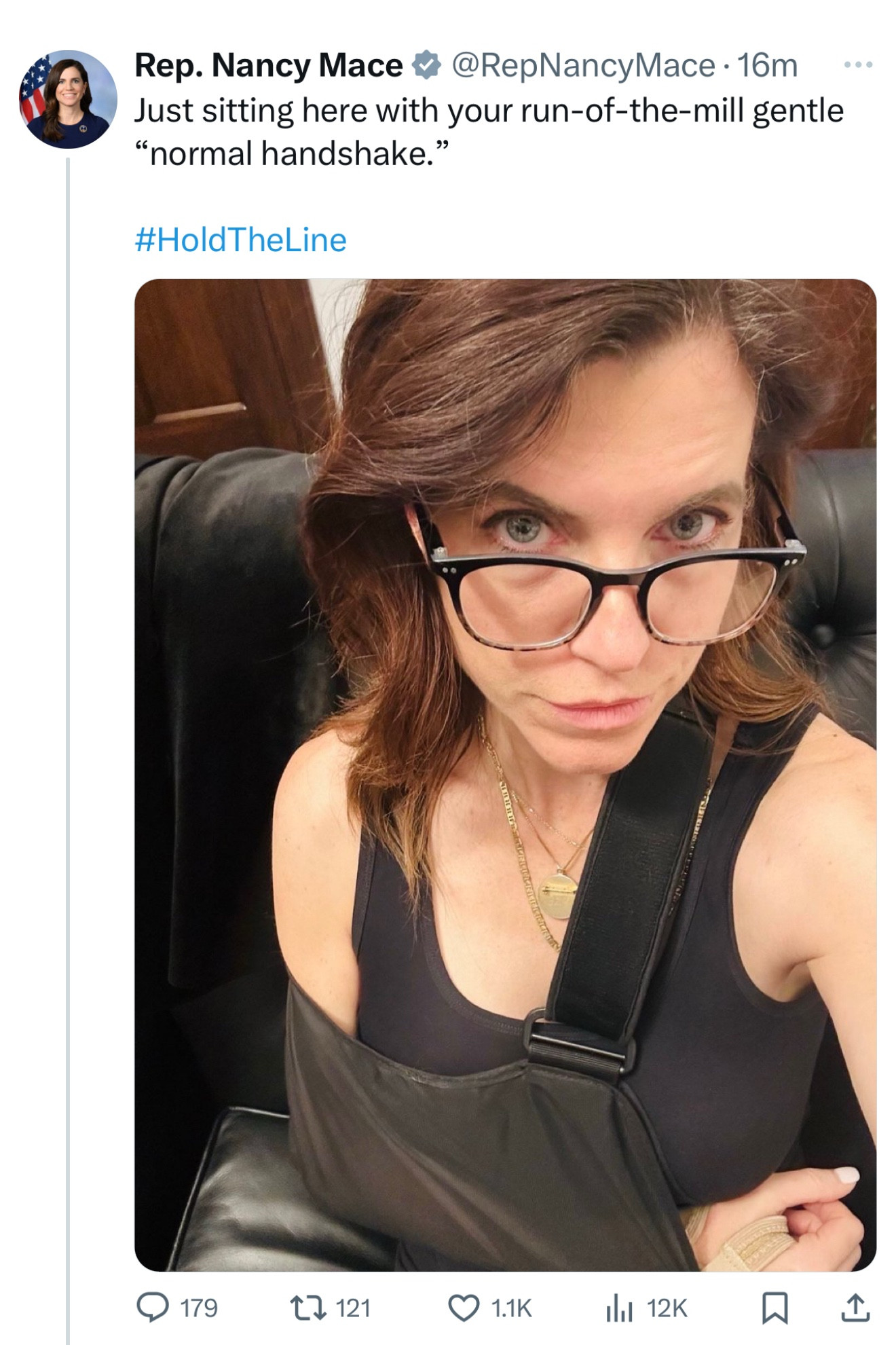Bookmark this post
This screenshot has width=896, height=1345.
pyautogui.click(x=774, y=1308)
